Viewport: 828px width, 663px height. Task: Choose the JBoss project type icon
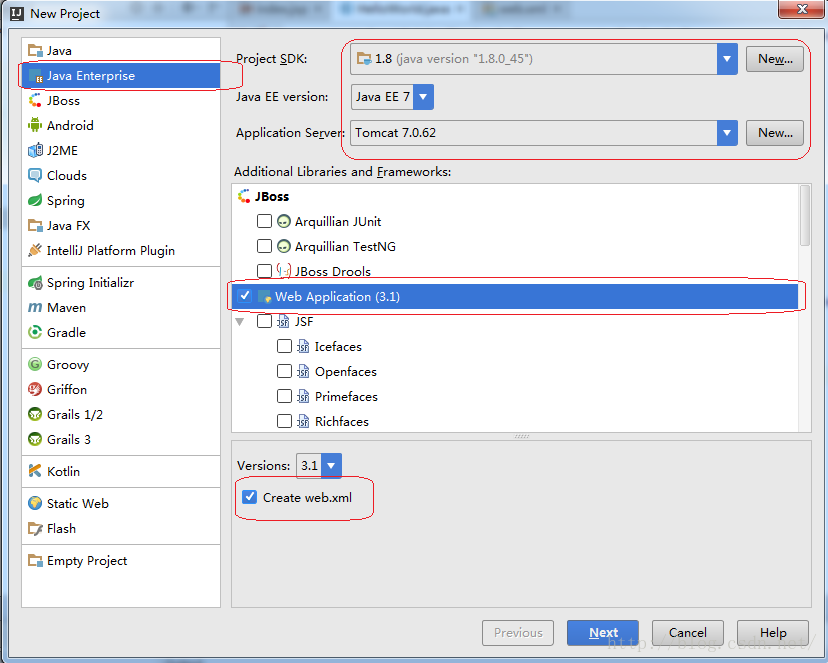tap(35, 100)
